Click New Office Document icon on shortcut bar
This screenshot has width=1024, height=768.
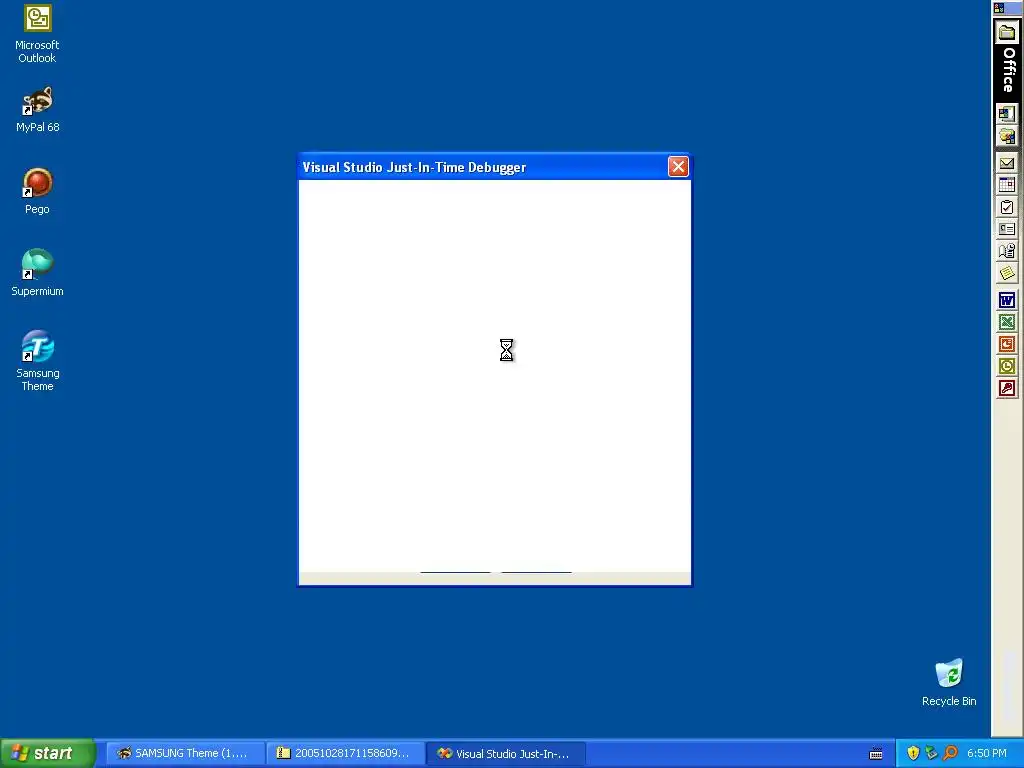tap(1007, 114)
